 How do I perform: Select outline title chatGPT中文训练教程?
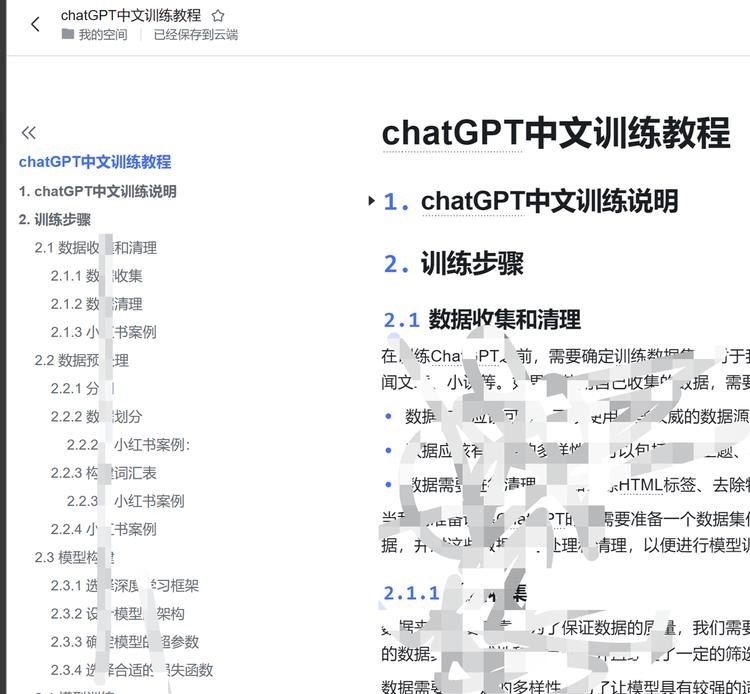(95, 162)
